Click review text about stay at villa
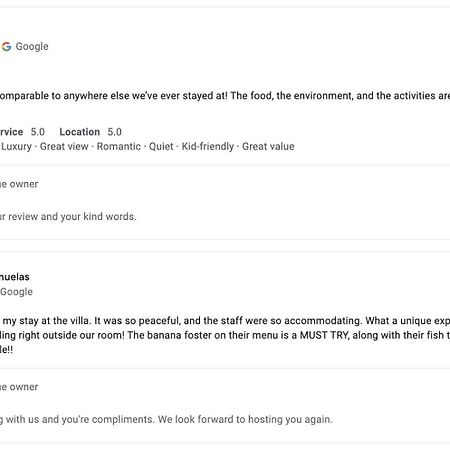This screenshot has width=450, height=450. pyautogui.click(x=225, y=321)
